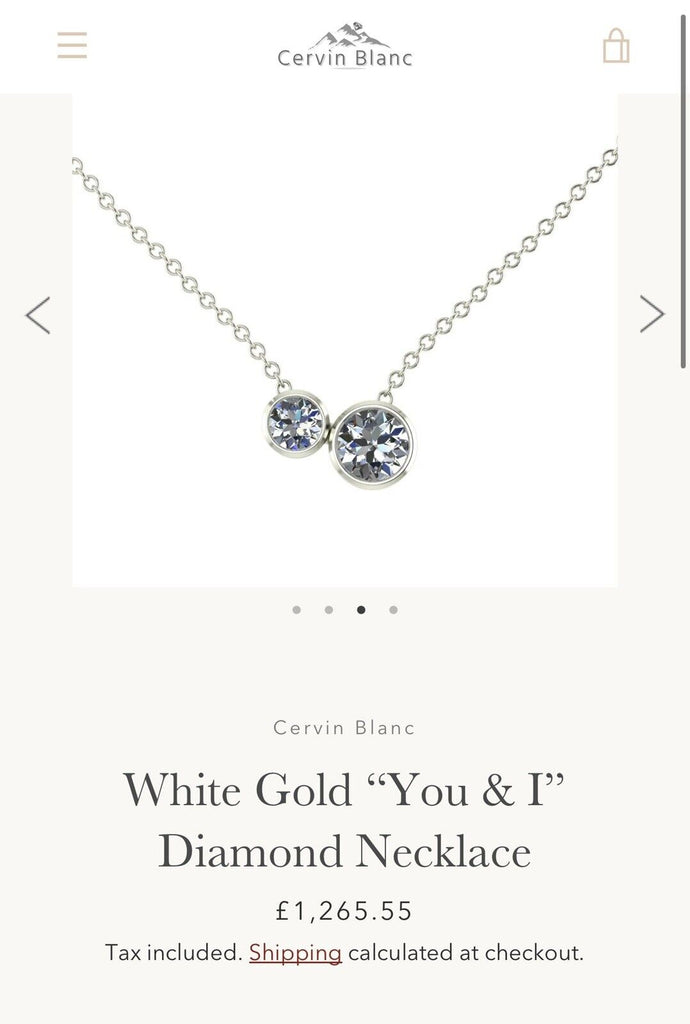Click the left necklace chain in image

[180, 273]
